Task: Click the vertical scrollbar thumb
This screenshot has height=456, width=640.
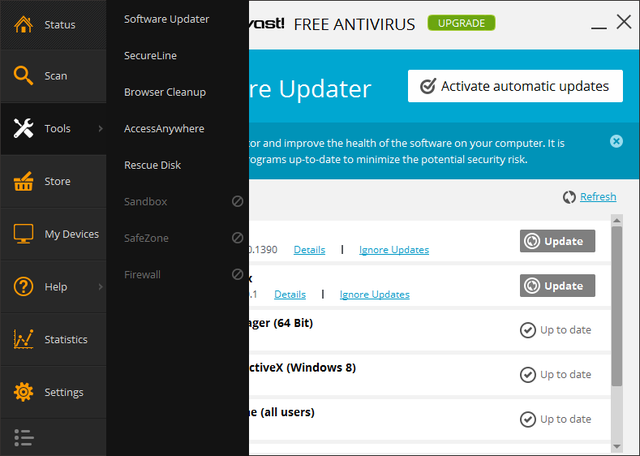Action: coord(617,307)
